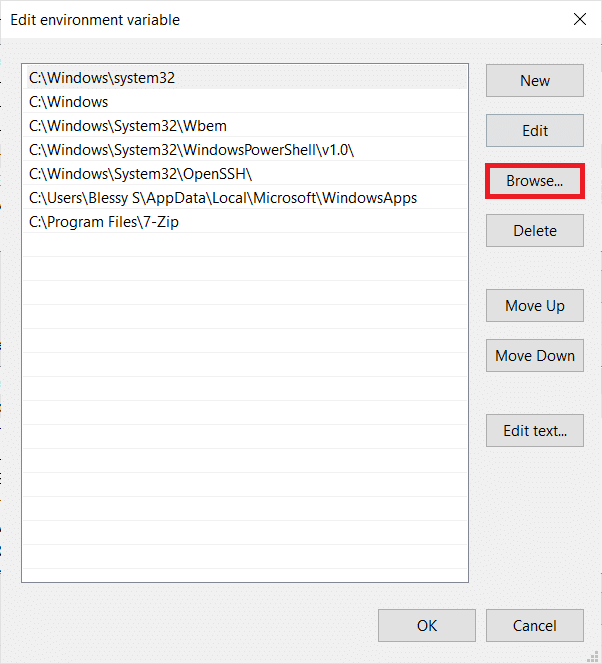The width and height of the screenshot is (602, 664).
Task: Delete the selected path entry
Action: pyautogui.click(x=535, y=231)
